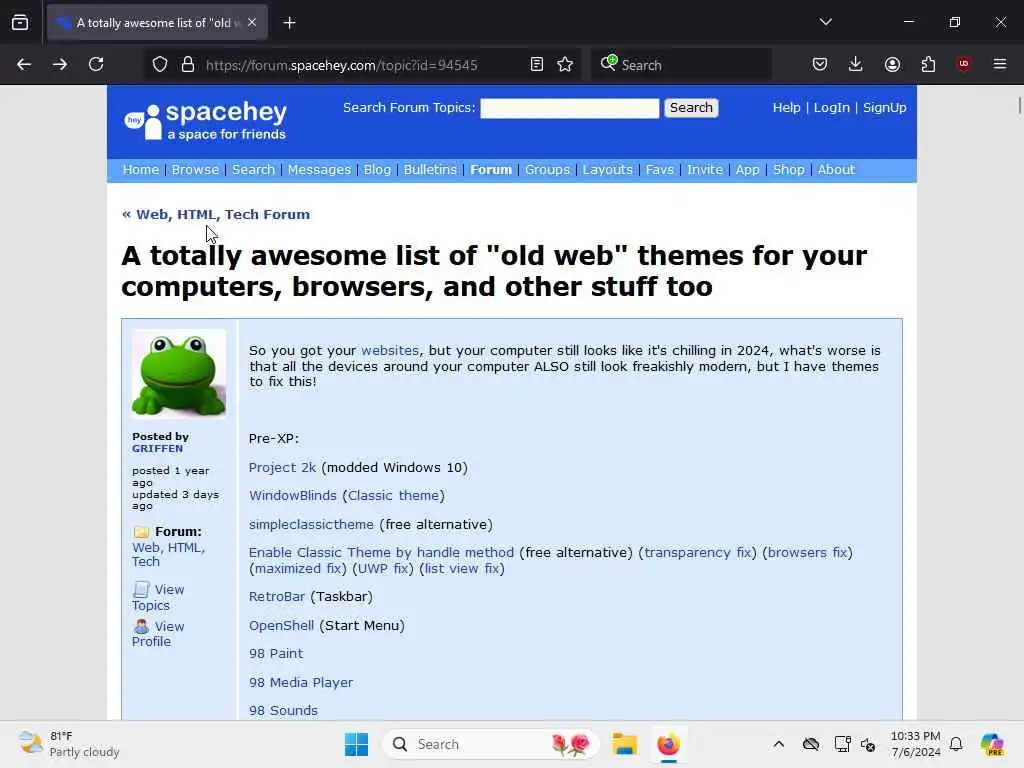Image resolution: width=1024 pixels, height=768 pixels.
Task: Click Firefox icon in the taskbar
Action: 669,744
